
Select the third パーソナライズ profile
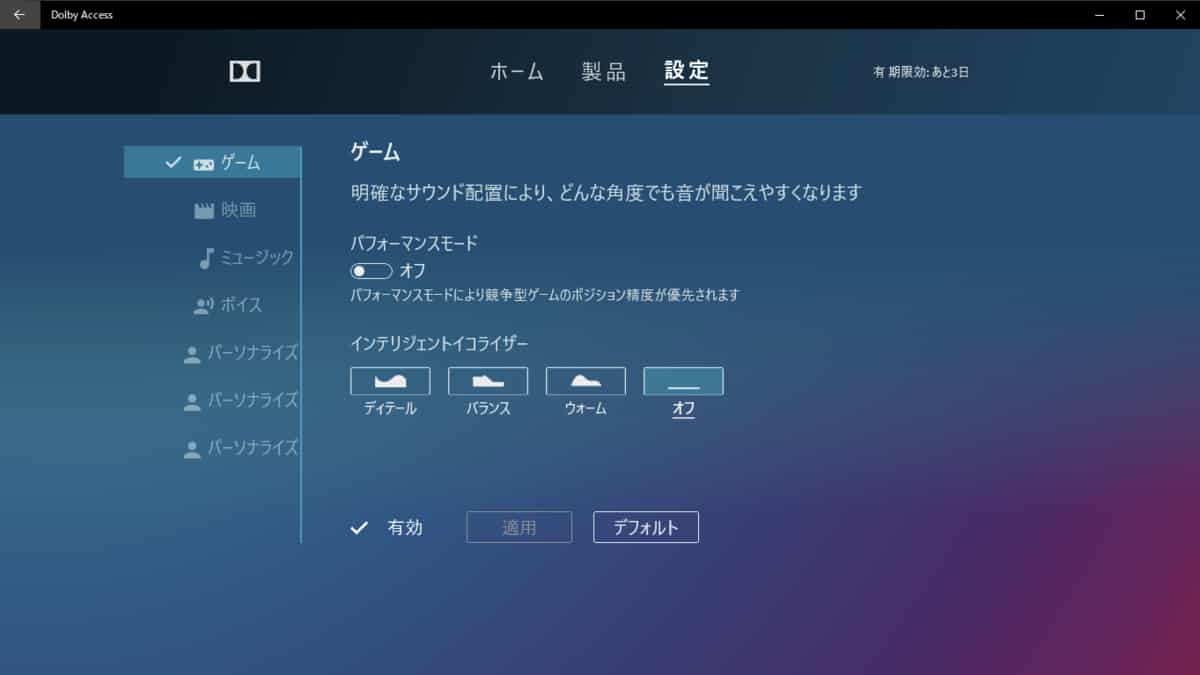point(241,448)
